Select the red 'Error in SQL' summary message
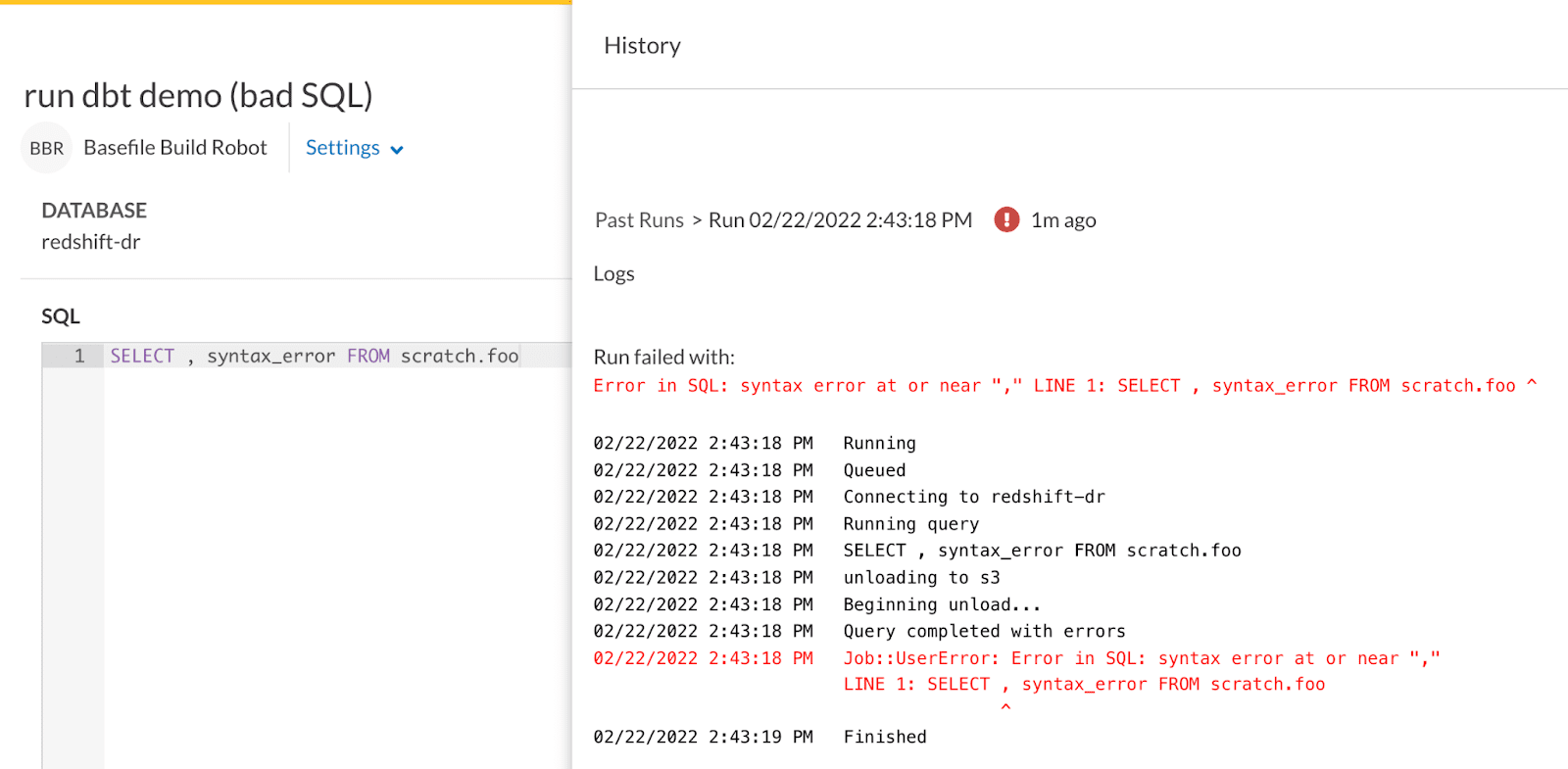 point(1065,386)
